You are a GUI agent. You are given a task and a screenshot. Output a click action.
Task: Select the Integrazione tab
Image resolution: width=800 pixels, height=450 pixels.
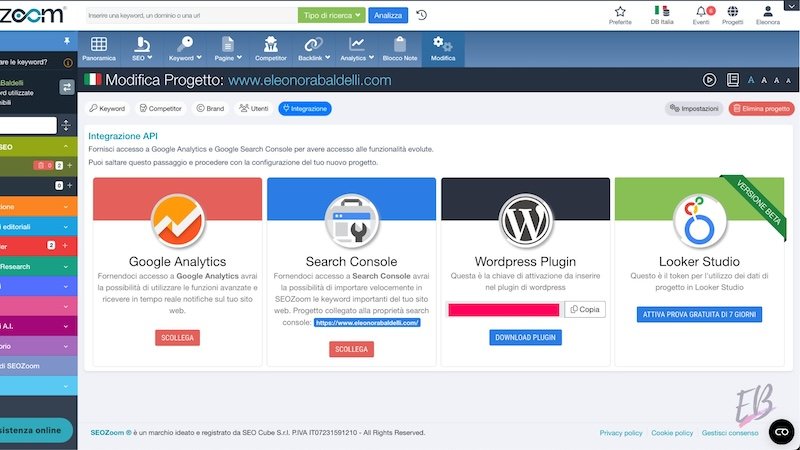[305, 109]
